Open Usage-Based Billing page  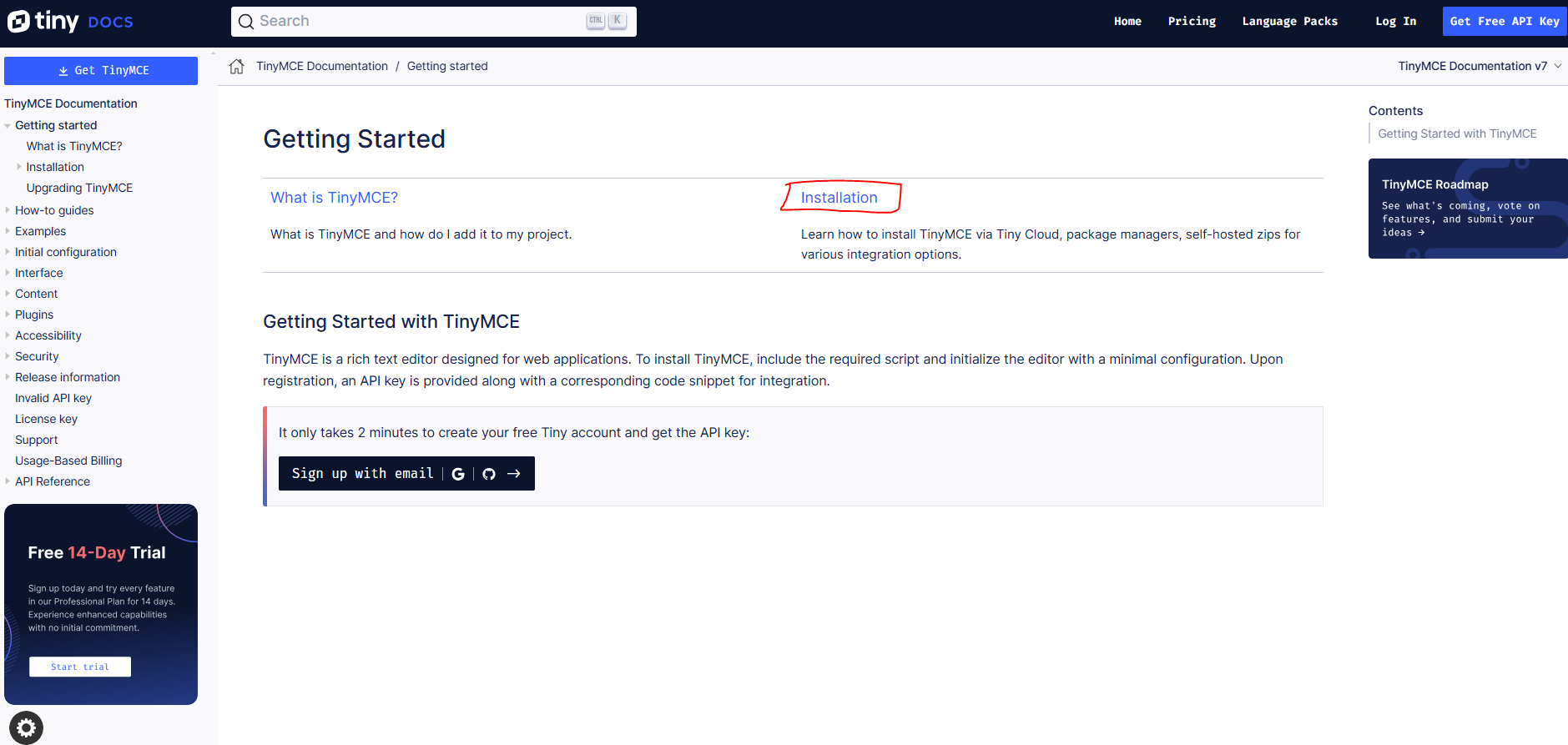click(x=68, y=461)
